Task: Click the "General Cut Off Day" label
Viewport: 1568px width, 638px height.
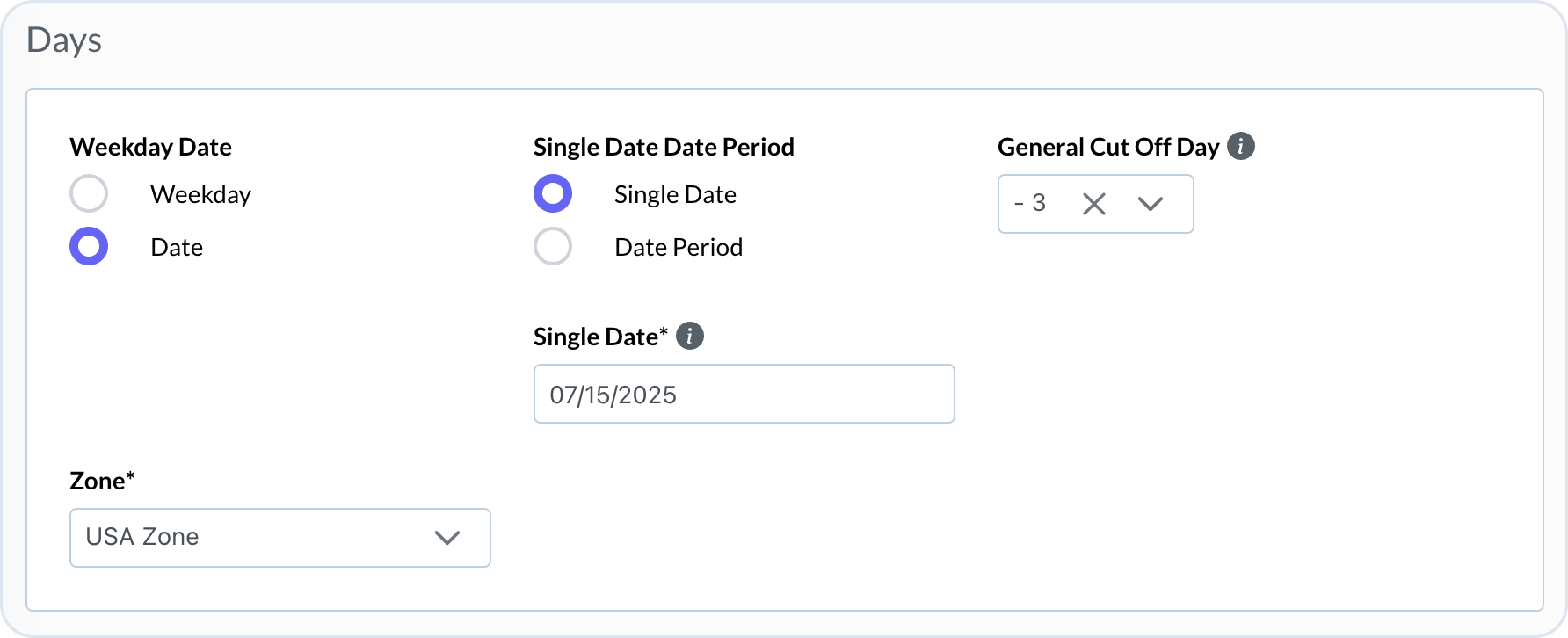Action: coord(1107,147)
